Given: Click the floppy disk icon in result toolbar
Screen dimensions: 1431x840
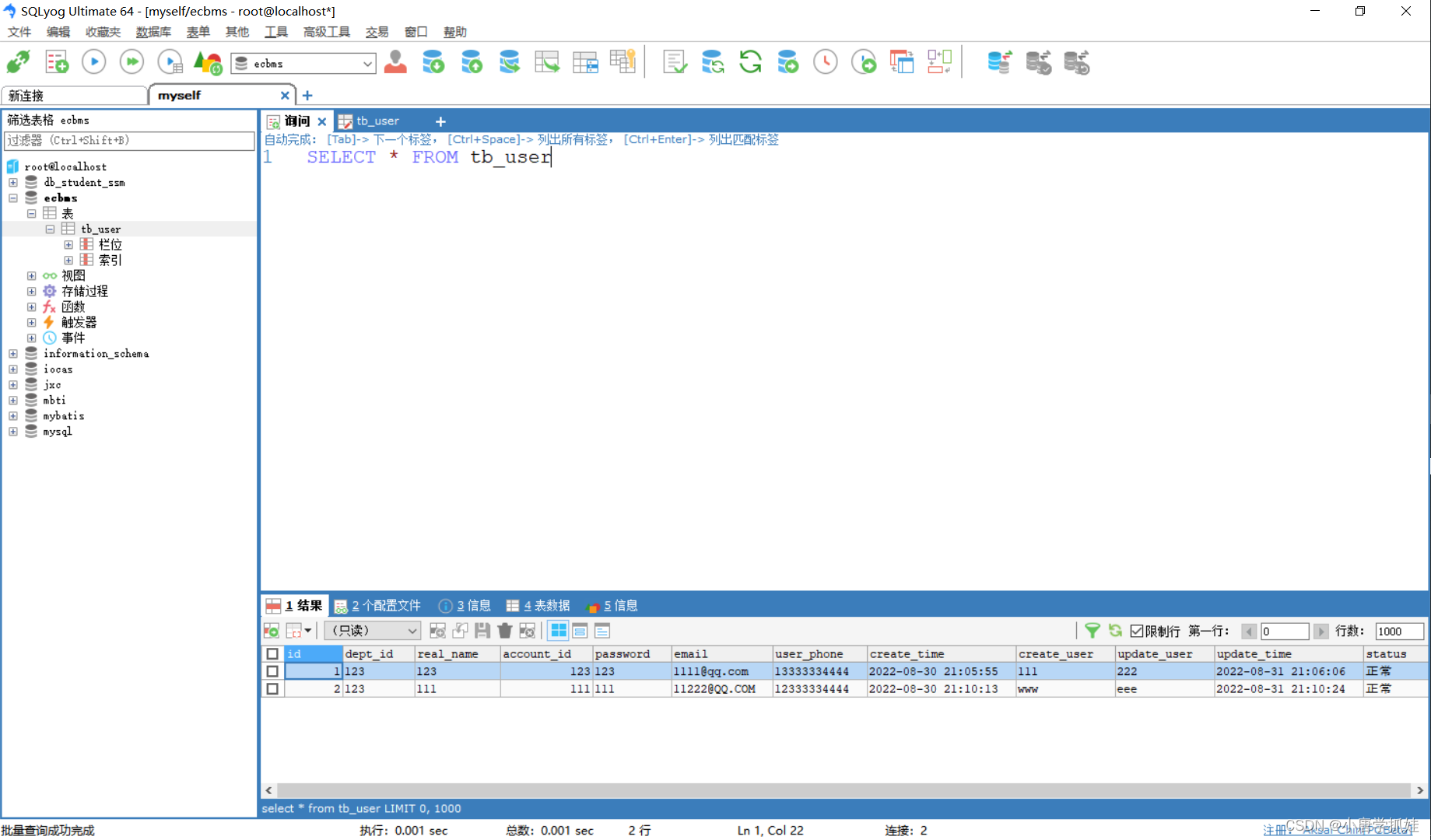Looking at the screenshot, I should (482, 631).
